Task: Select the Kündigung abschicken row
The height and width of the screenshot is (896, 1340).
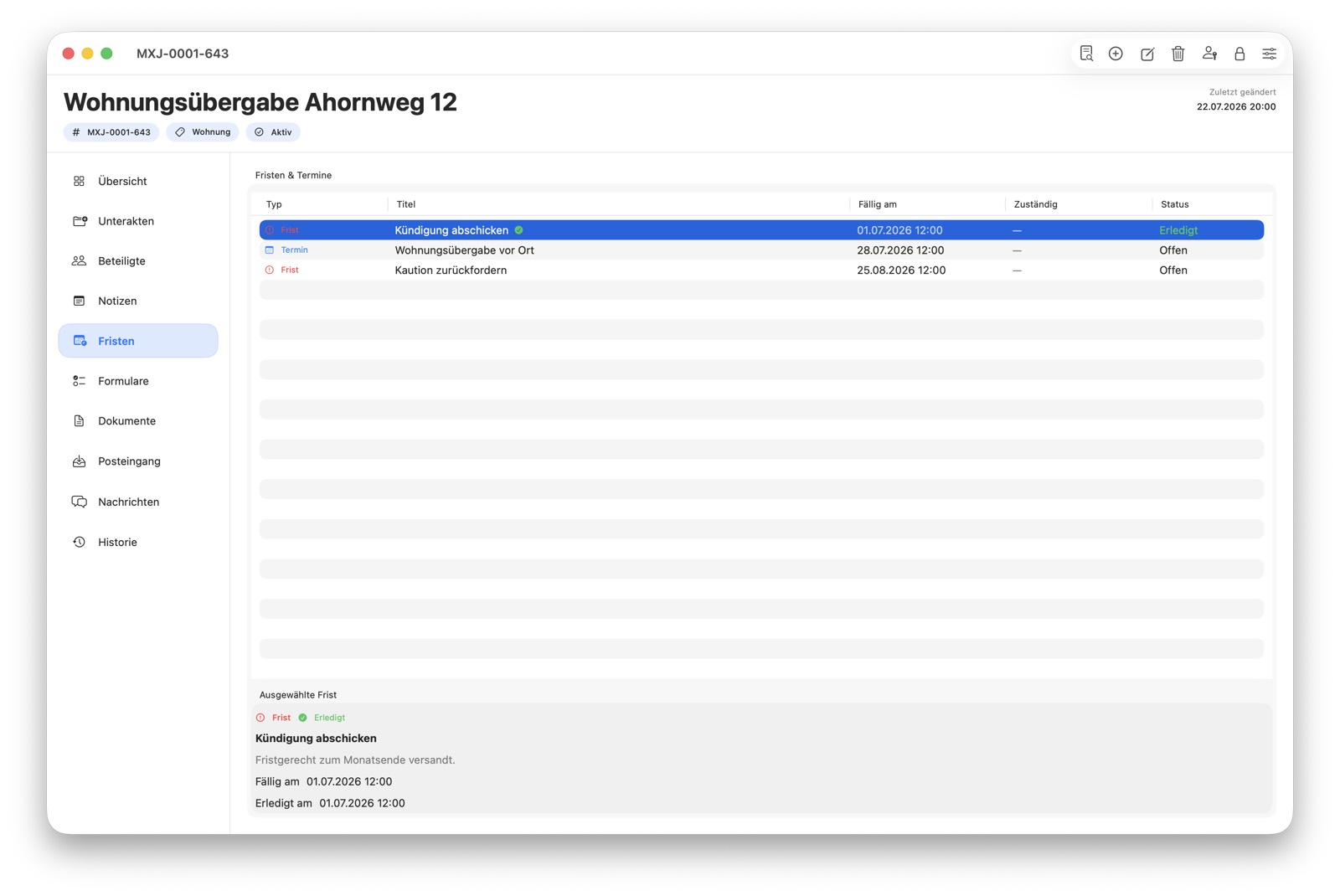Action: click(x=761, y=230)
